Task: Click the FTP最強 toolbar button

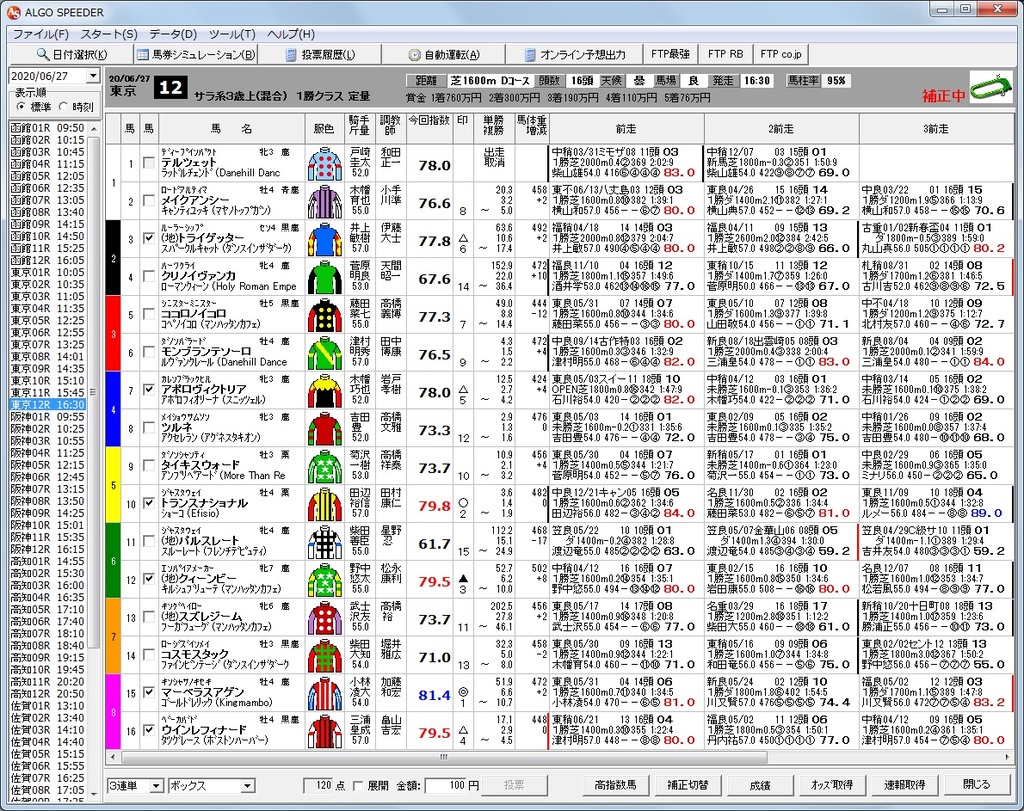Action: pyautogui.click(x=670, y=54)
